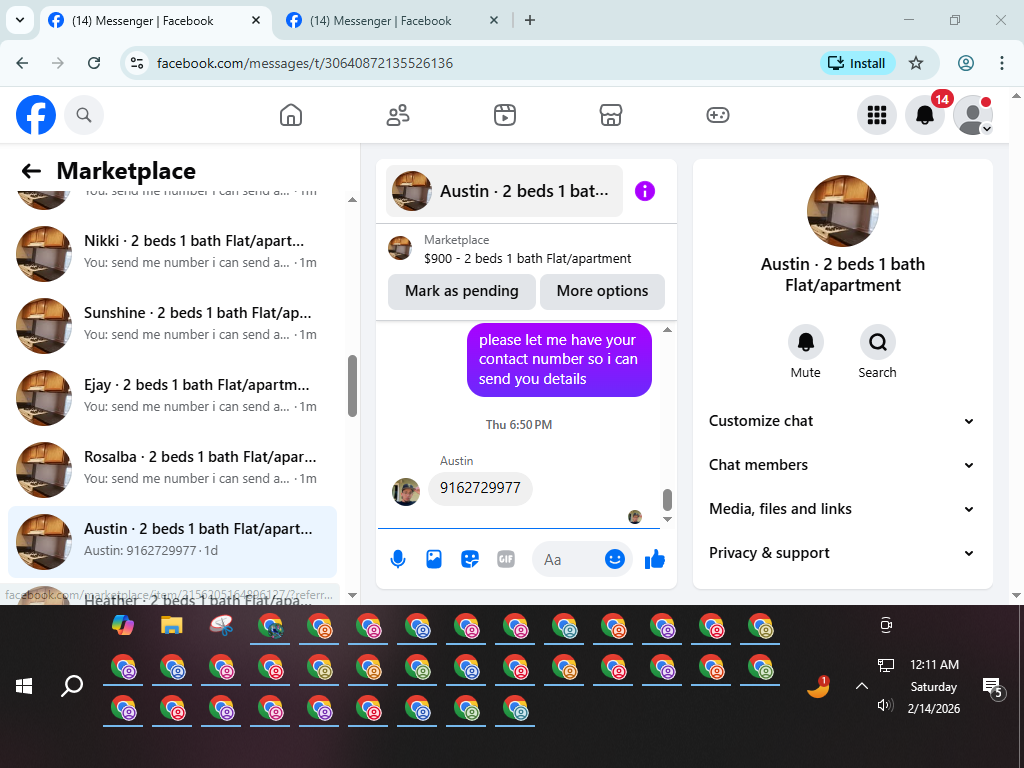This screenshot has height=768, width=1024.
Task: Click the purple sent message bubble
Action: [559, 360]
